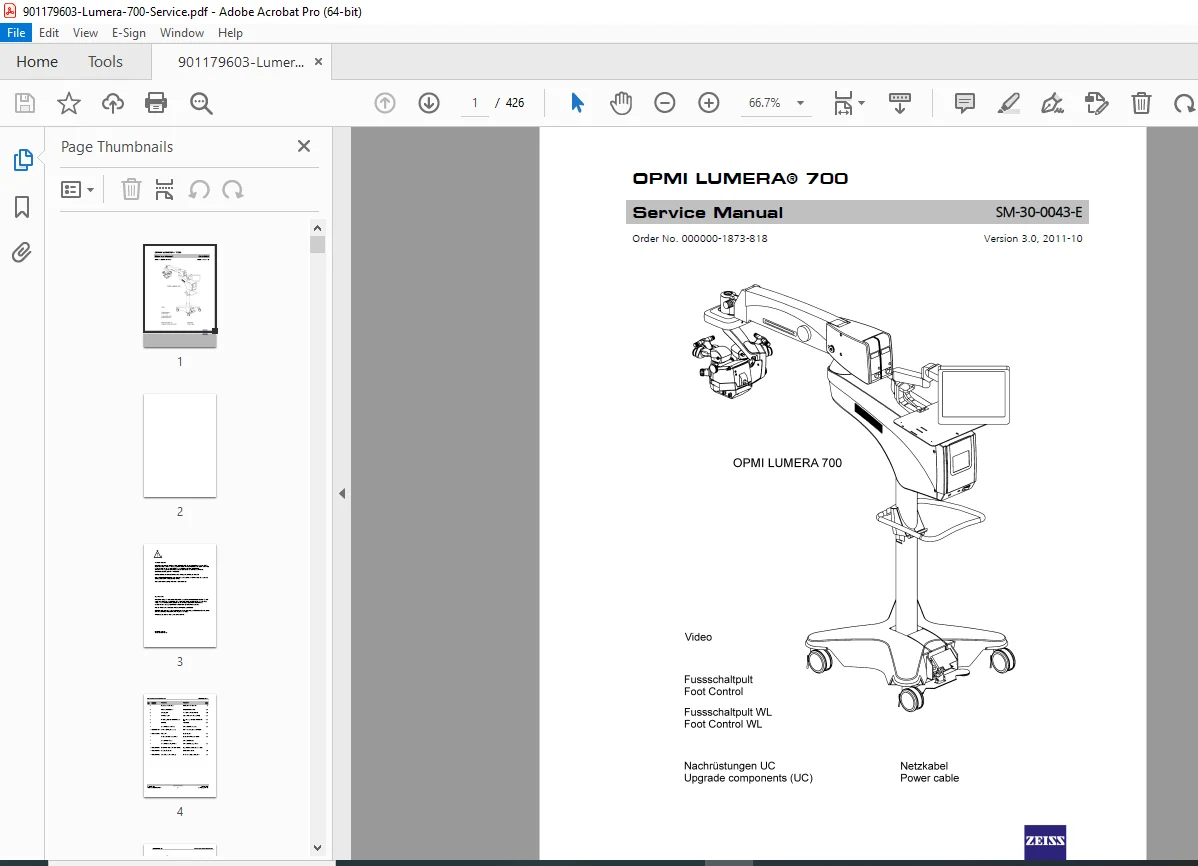Viewport: 1198px width, 866px height.
Task: Click the thumbnails scrollbar thumb
Action: tap(318, 245)
